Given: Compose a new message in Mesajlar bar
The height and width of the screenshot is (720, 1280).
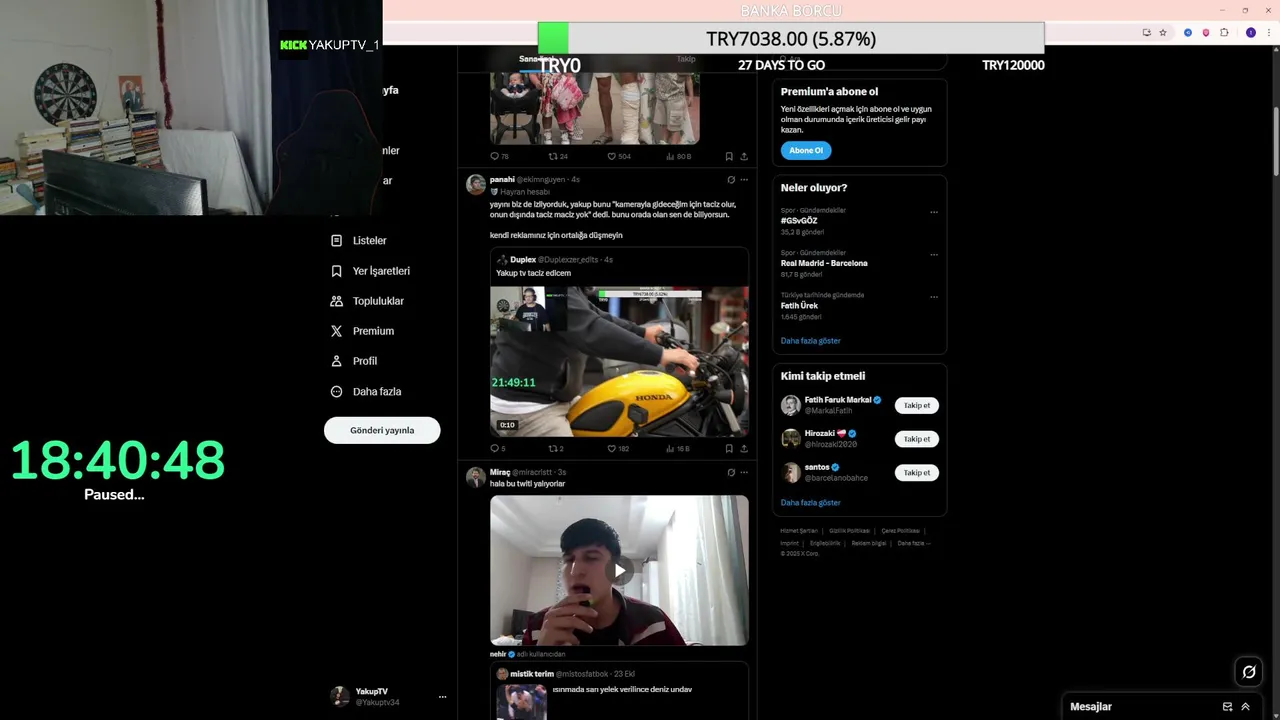Looking at the screenshot, I should coord(1227,707).
